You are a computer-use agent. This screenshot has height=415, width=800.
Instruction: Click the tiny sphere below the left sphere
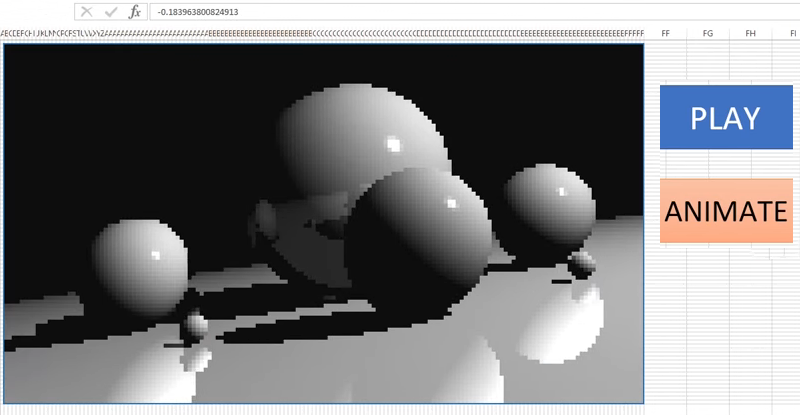[x=196, y=323]
